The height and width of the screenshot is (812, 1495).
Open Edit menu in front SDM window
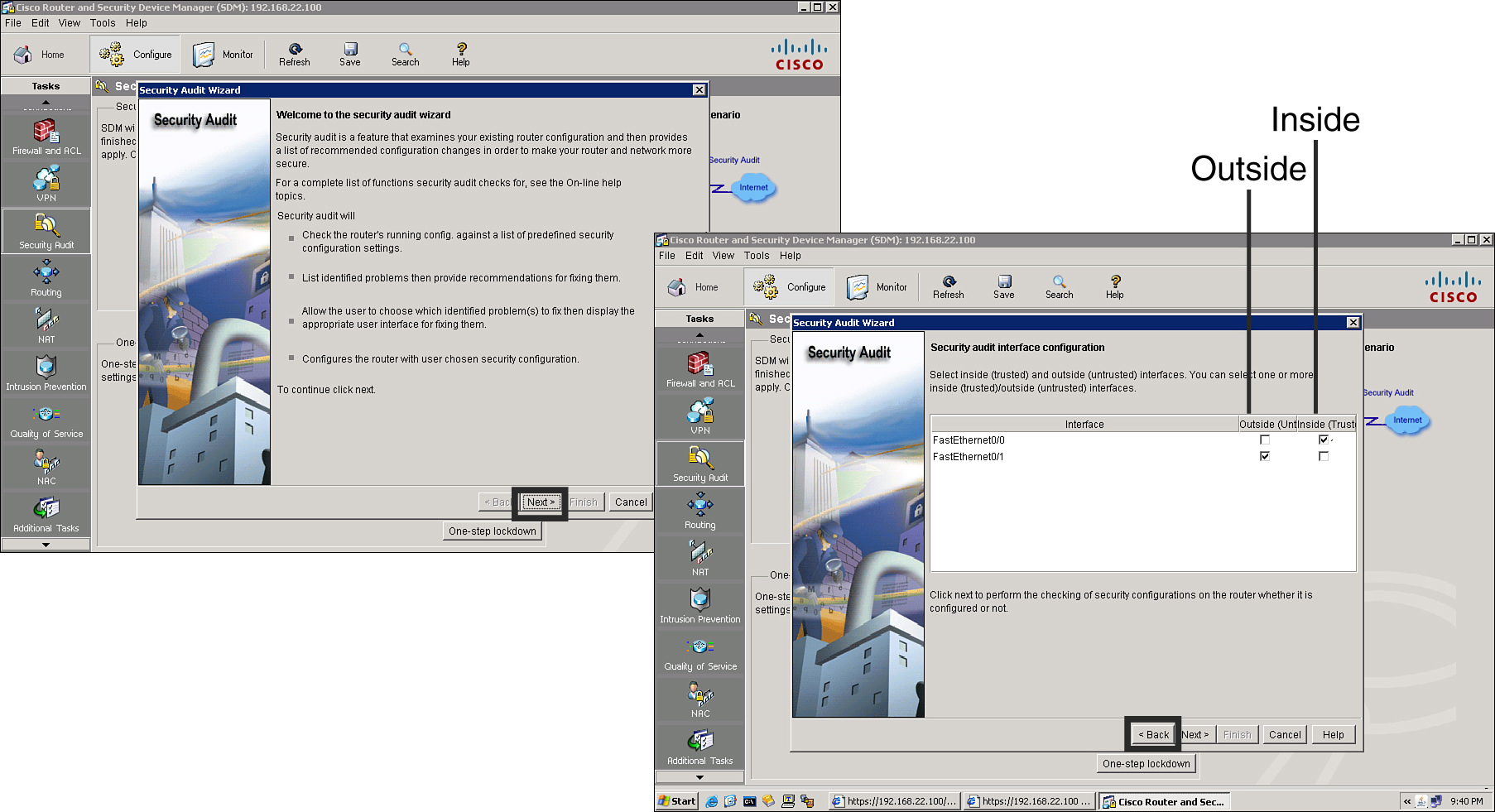pyautogui.click(x=694, y=256)
